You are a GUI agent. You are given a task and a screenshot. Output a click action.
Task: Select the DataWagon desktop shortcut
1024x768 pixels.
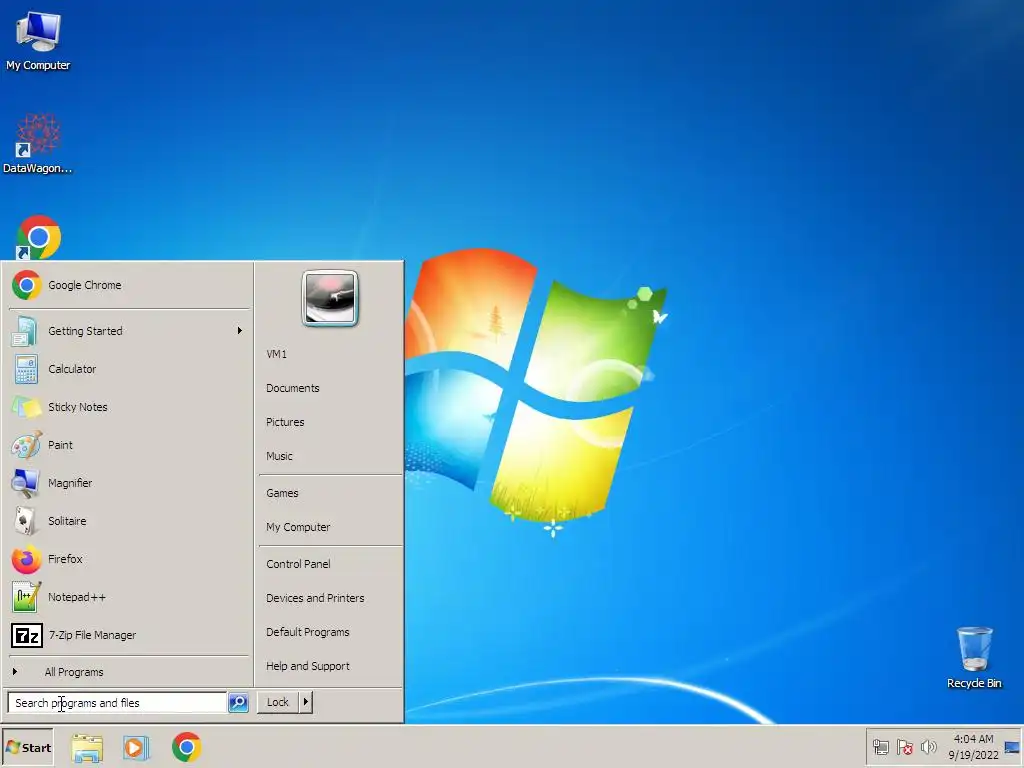[38, 144]
